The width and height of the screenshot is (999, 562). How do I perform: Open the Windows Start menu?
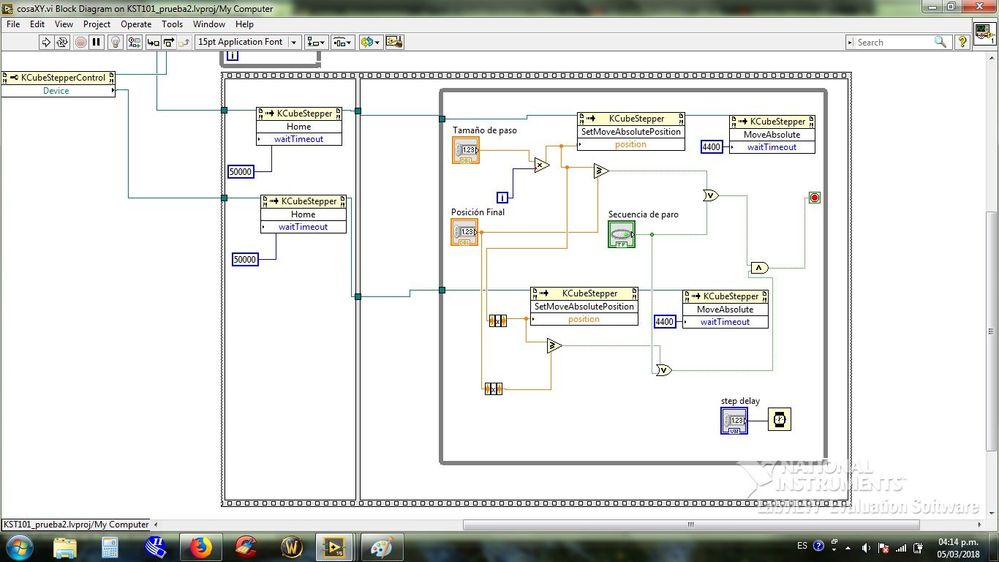[19, 547]
